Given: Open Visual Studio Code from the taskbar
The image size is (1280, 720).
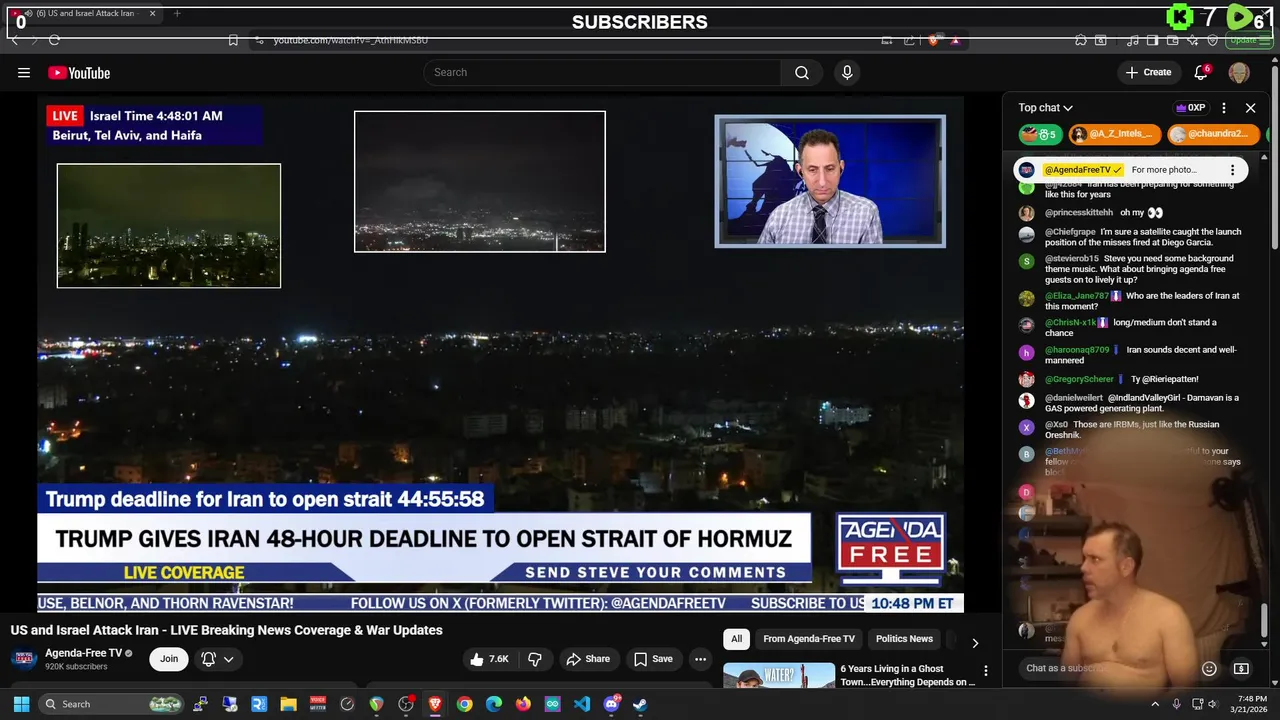Looking at the screenshot, I should tap(582, 704).
